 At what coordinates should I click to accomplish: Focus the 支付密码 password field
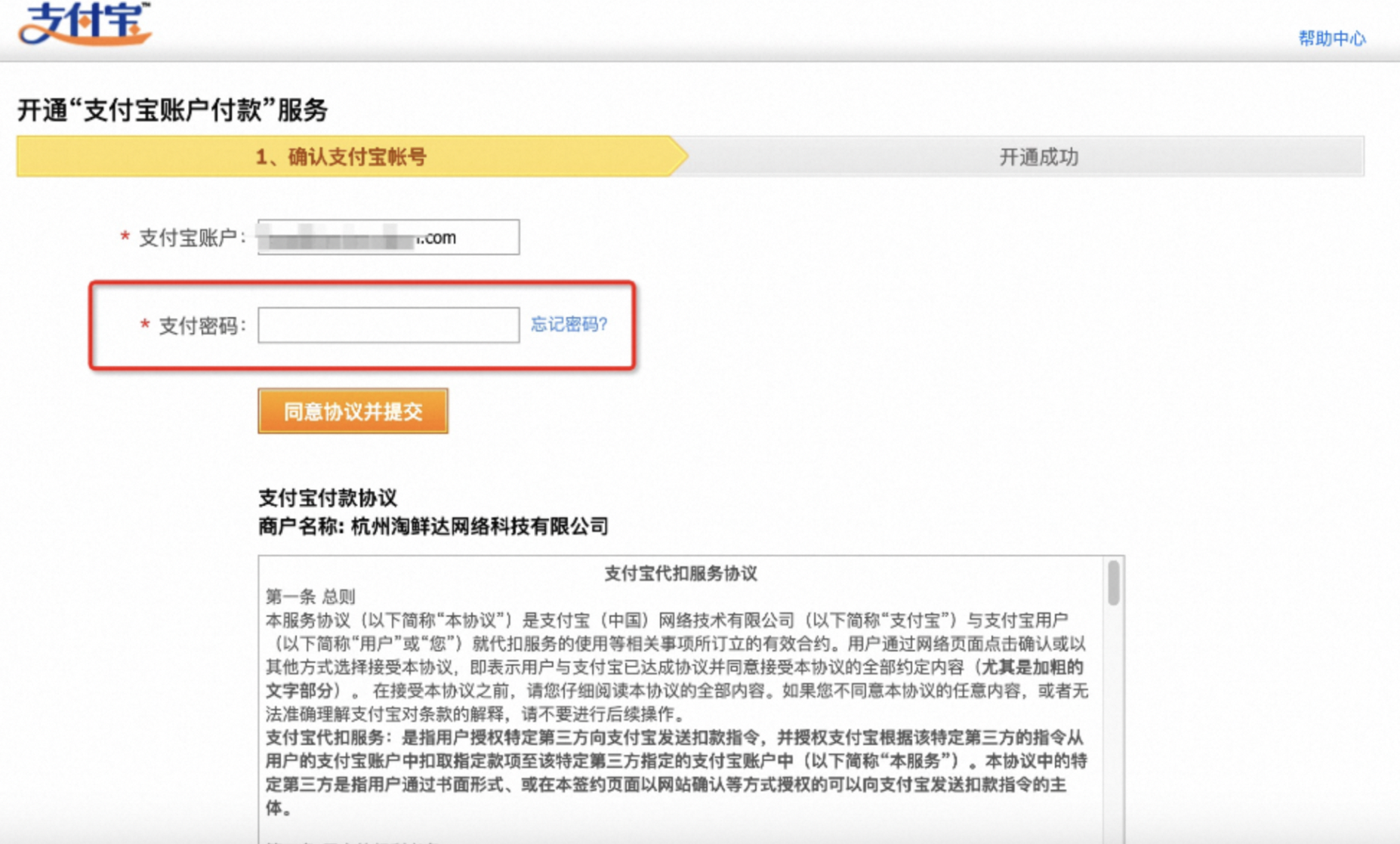pos(388,325)
